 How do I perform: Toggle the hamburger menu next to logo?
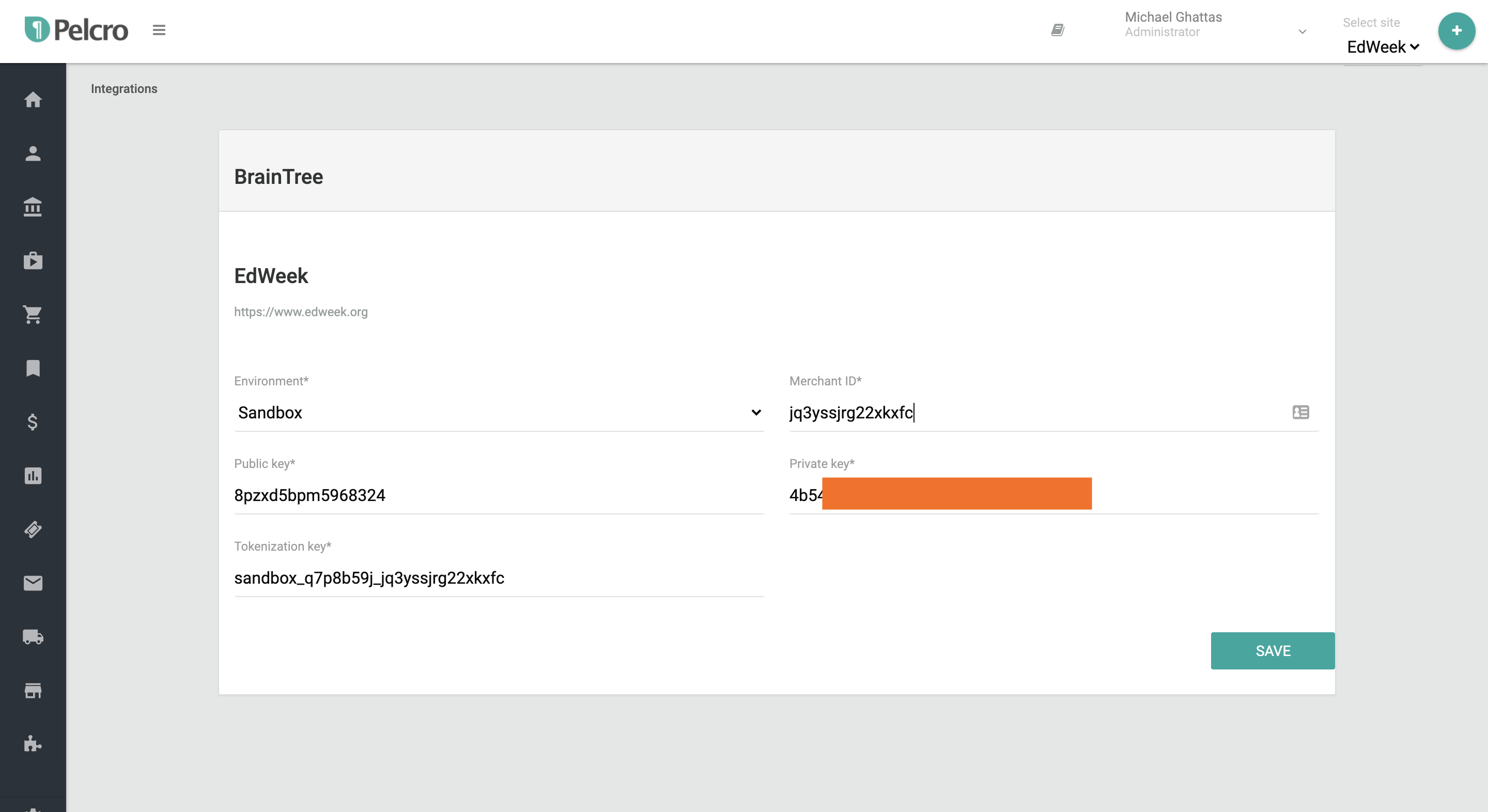click(x=159, y=30)
